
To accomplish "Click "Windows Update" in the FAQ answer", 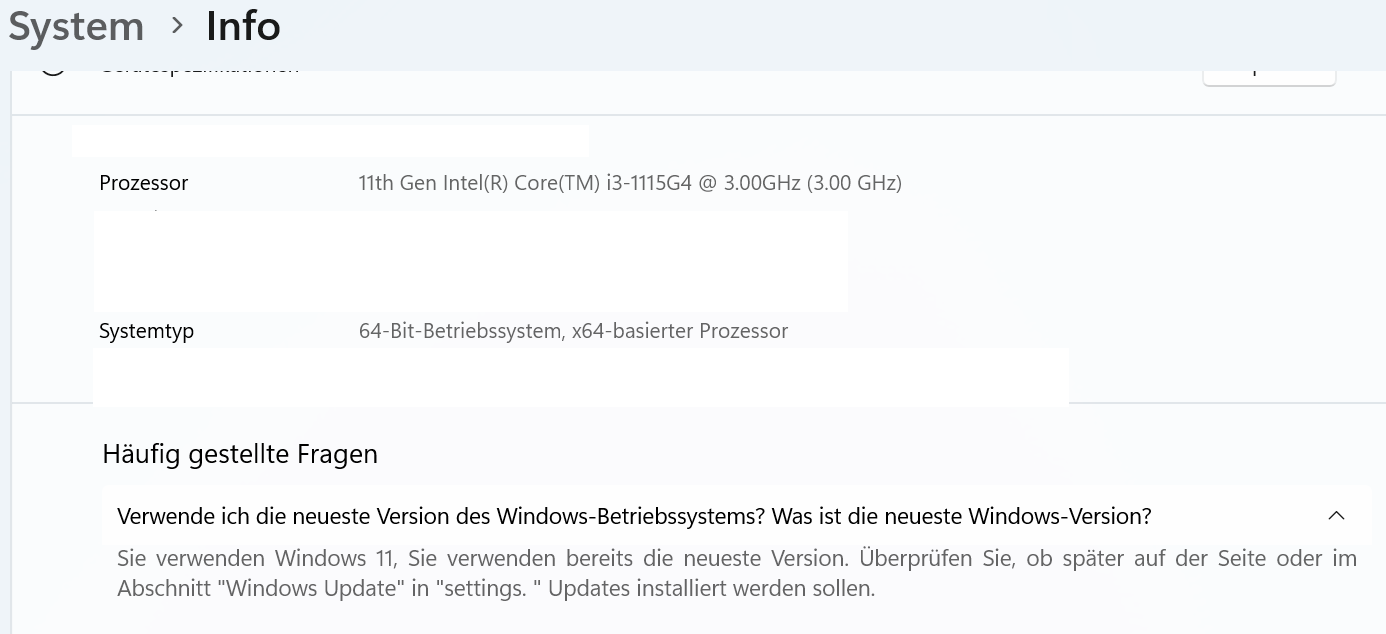I will click(x=313, y=588).
